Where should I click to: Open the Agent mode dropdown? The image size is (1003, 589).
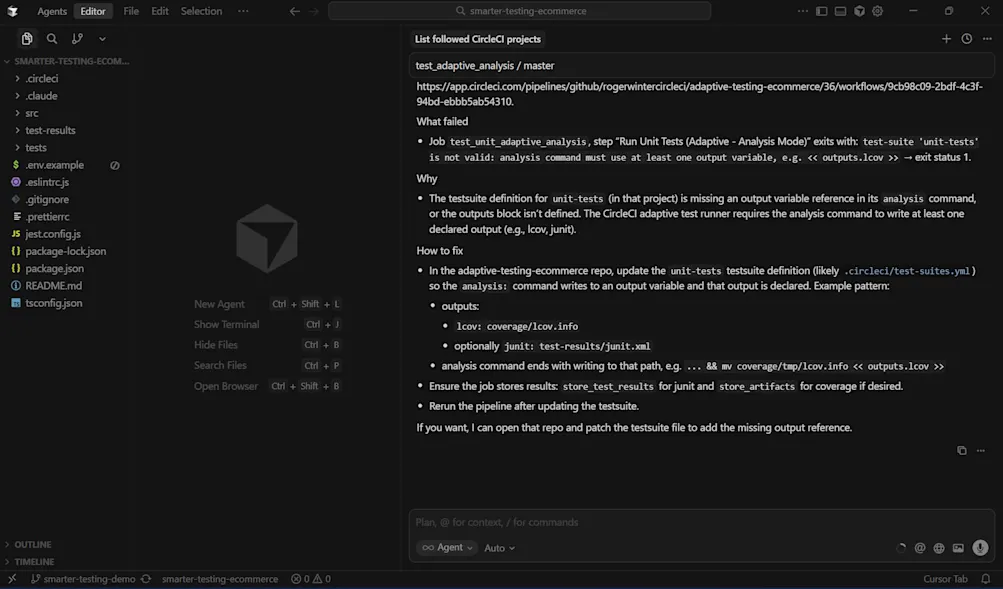(447, 547)
